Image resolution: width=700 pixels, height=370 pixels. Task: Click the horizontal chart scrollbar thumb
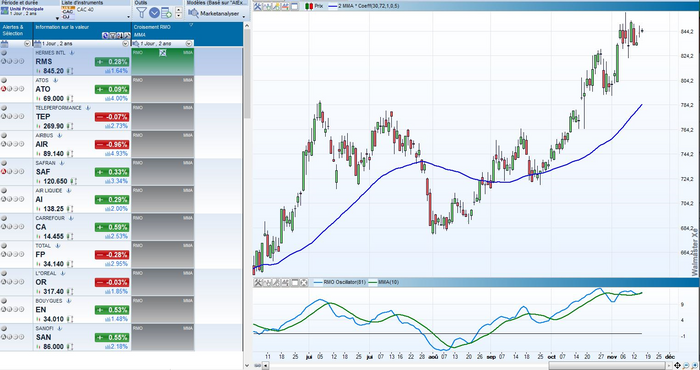coord(607,366)
